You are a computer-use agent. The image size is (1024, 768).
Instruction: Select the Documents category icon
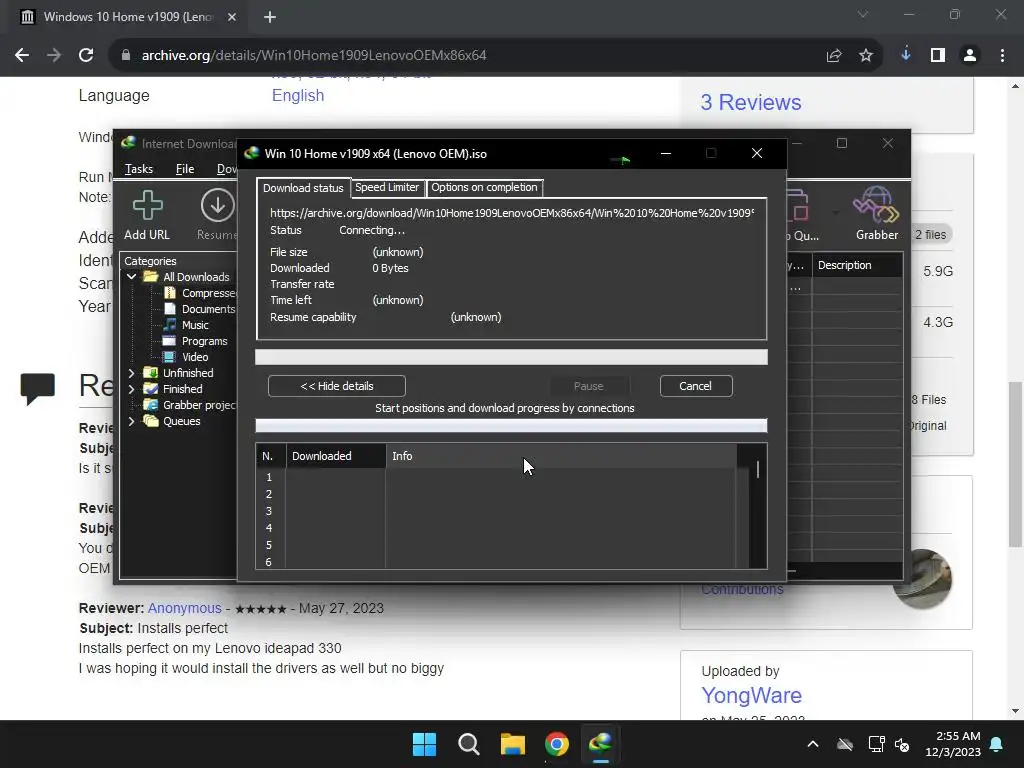click(x=170, y=309)
